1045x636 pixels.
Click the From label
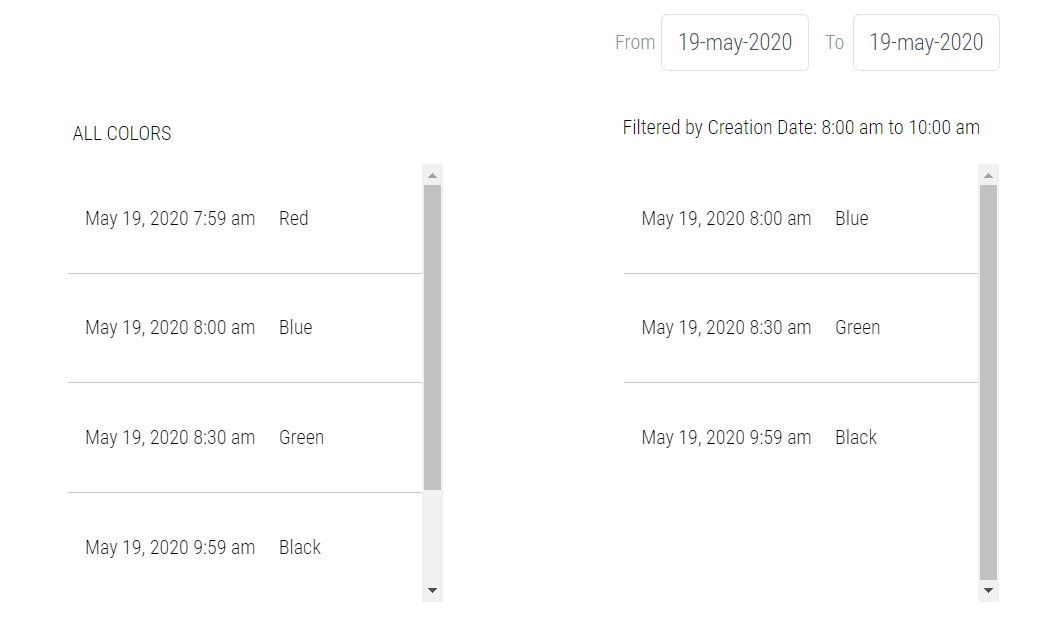click(635, 42)
